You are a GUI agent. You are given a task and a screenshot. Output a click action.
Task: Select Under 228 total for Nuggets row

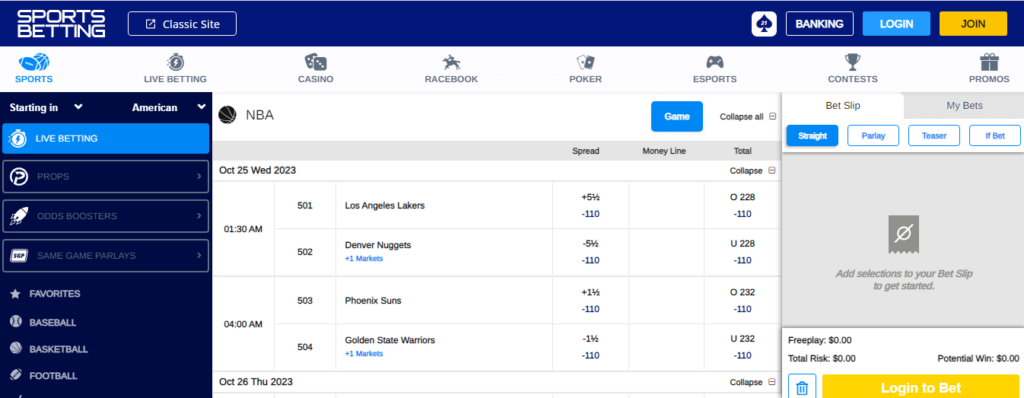743,252
